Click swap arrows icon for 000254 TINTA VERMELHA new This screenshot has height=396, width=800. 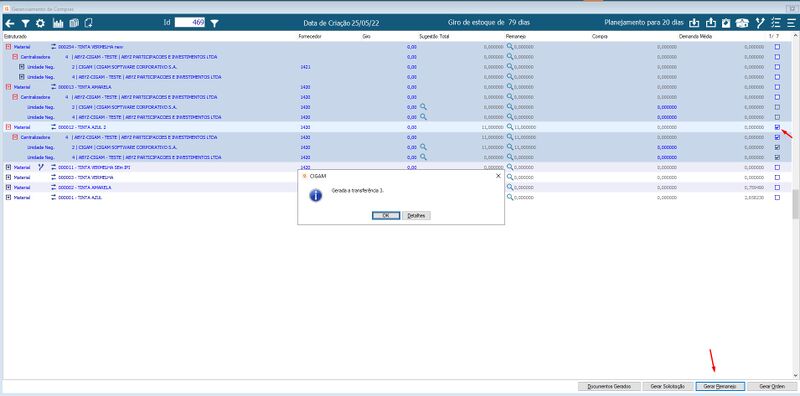coord(54,46)
